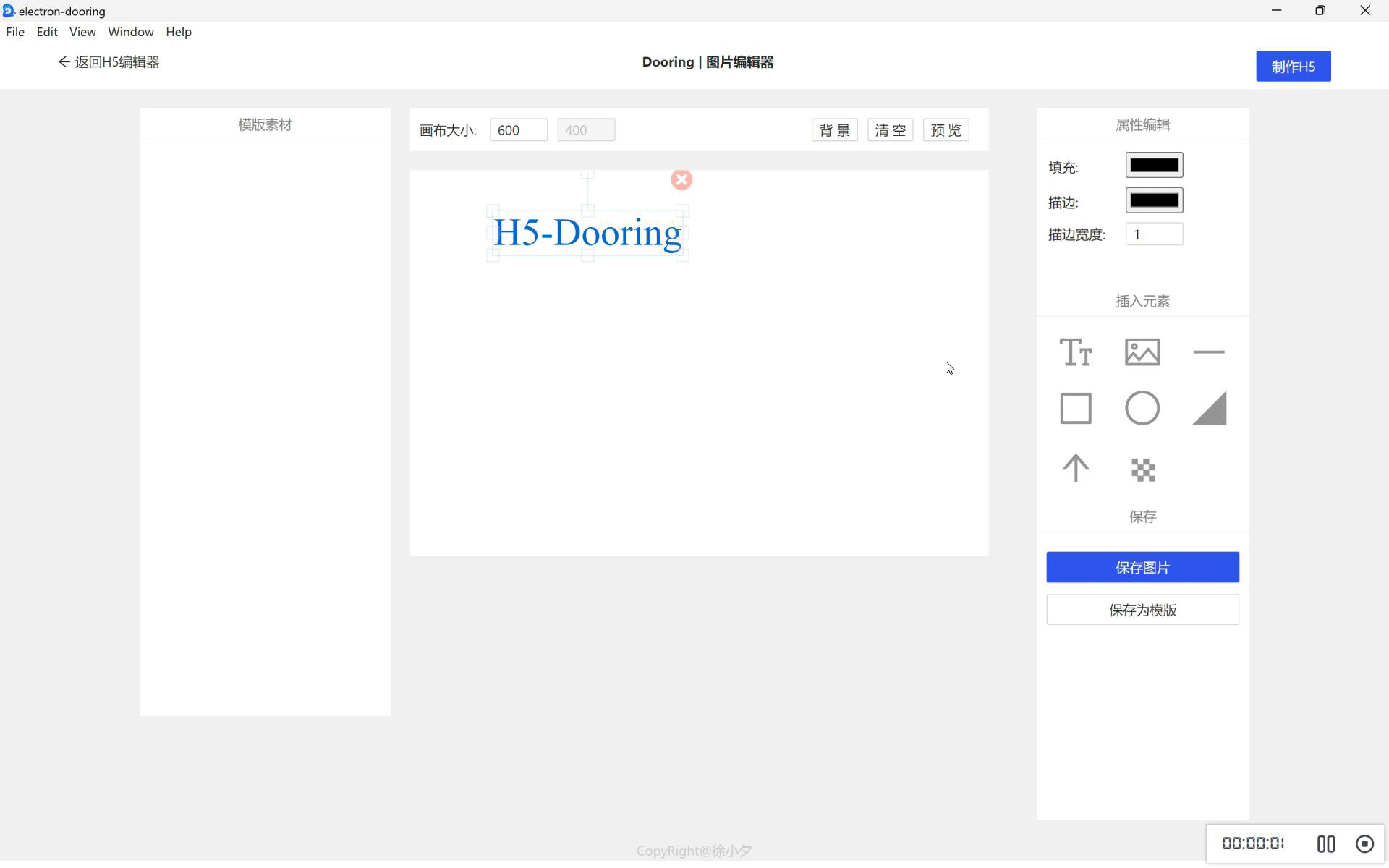This screenshot has width=1389, height=868.
Task: Insert a straight line element
Action: [1208, 352]
